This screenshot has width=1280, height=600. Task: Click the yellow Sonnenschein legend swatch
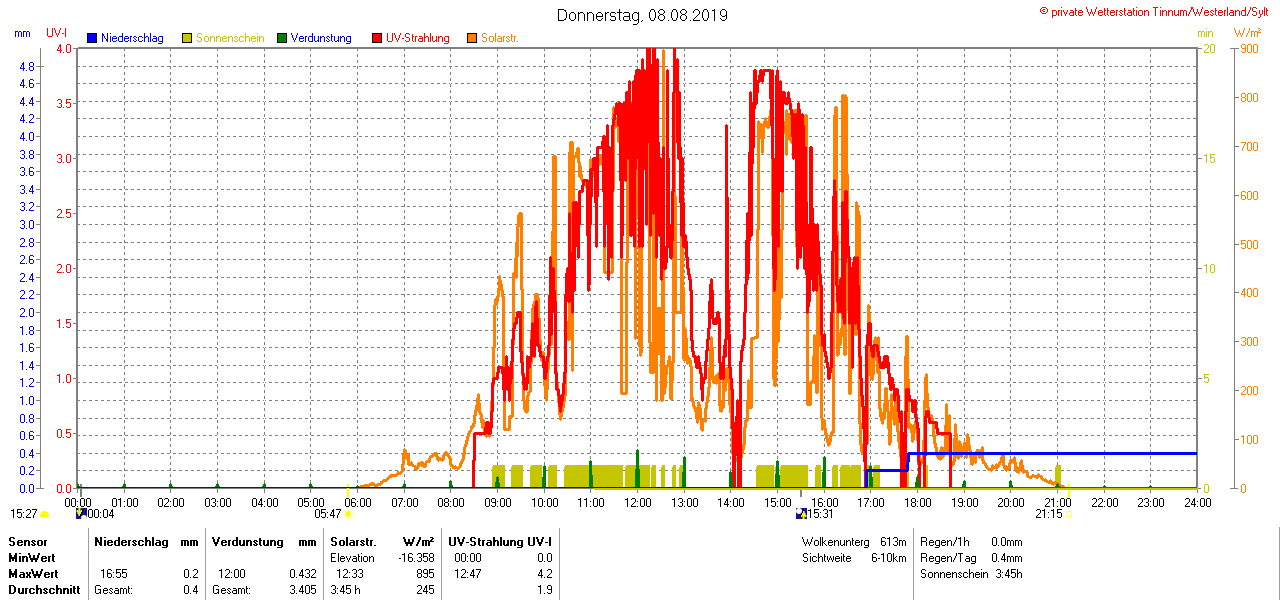coord(187,38)
